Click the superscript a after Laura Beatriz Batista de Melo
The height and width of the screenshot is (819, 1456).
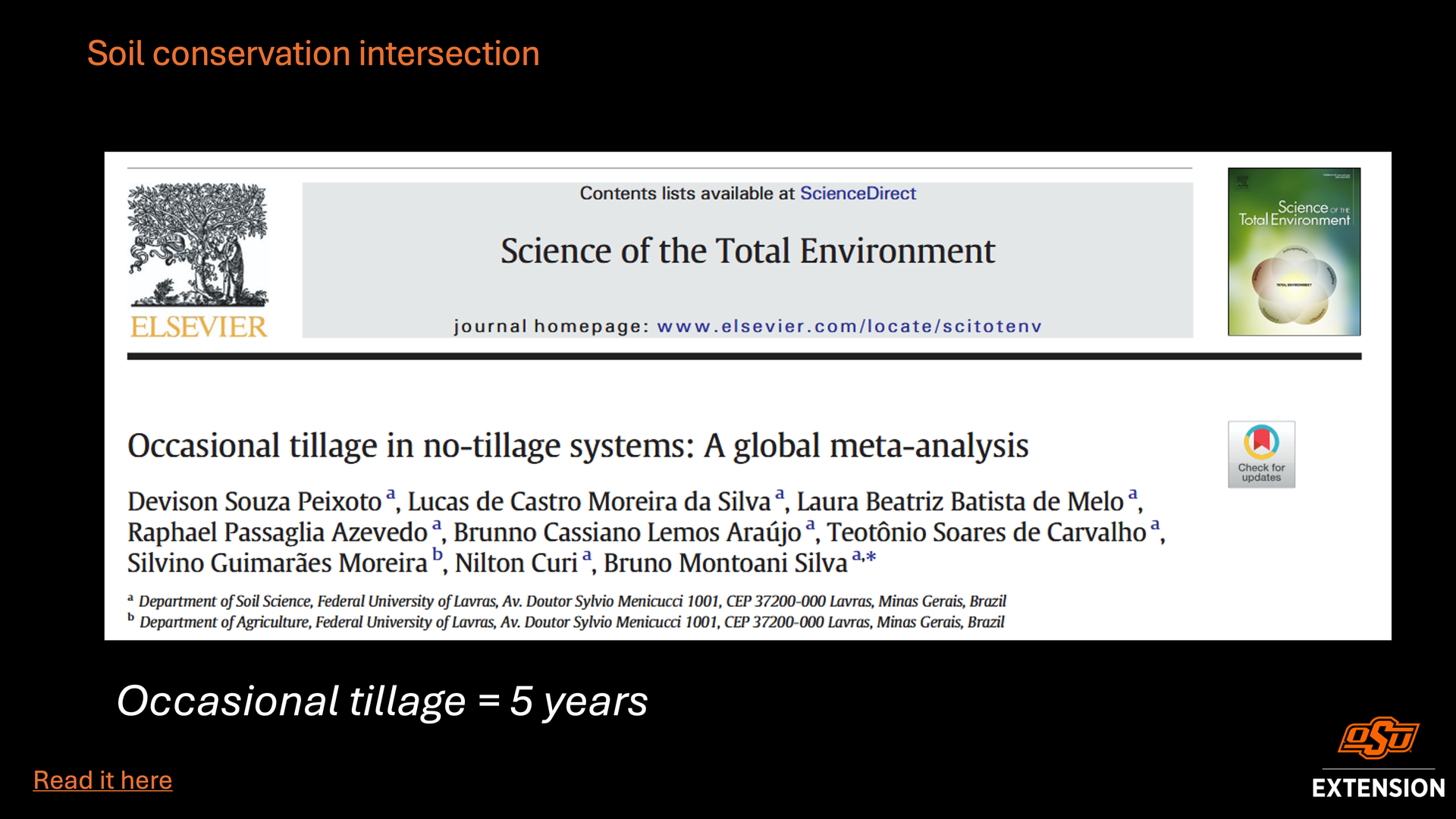click(1133, 494)
